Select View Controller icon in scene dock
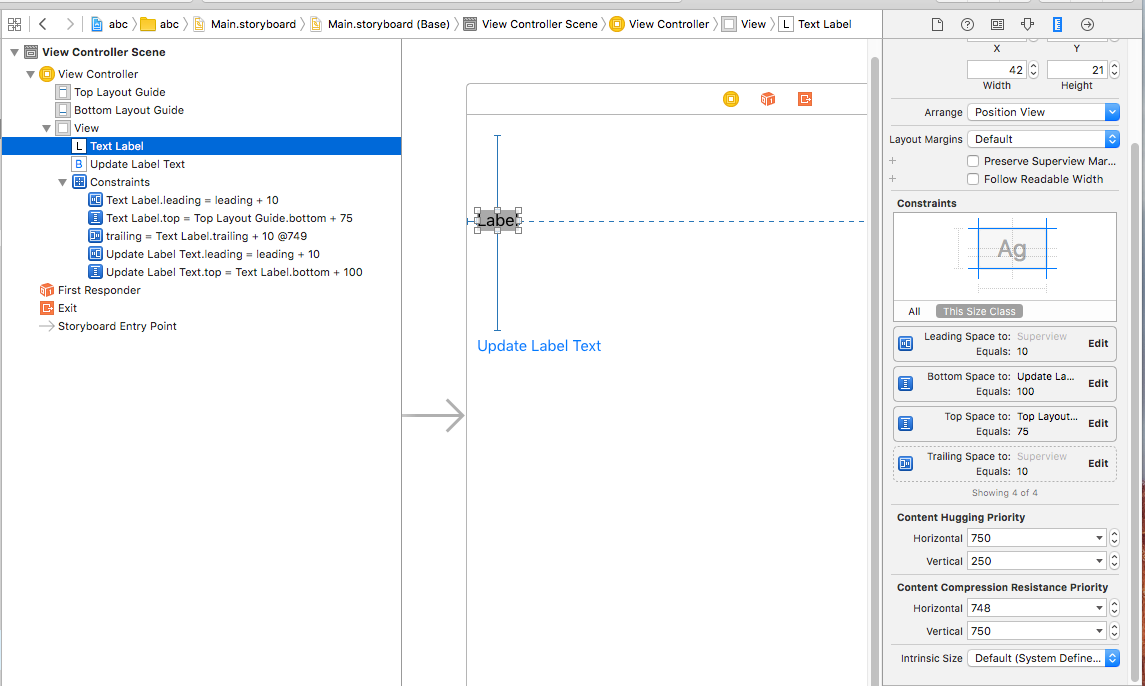Image resolution: width=1145 pixels, height=686 pixels. [731, 99]
